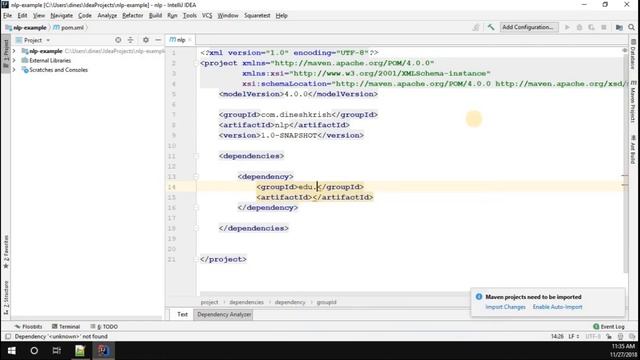Viewport: 640px width, 360px height.
Task: Open the Floobits tool window
Action: [28, 327]
